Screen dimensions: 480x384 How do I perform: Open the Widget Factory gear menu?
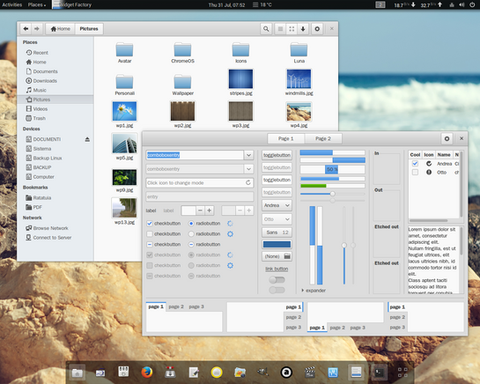(x=447, y=139)
